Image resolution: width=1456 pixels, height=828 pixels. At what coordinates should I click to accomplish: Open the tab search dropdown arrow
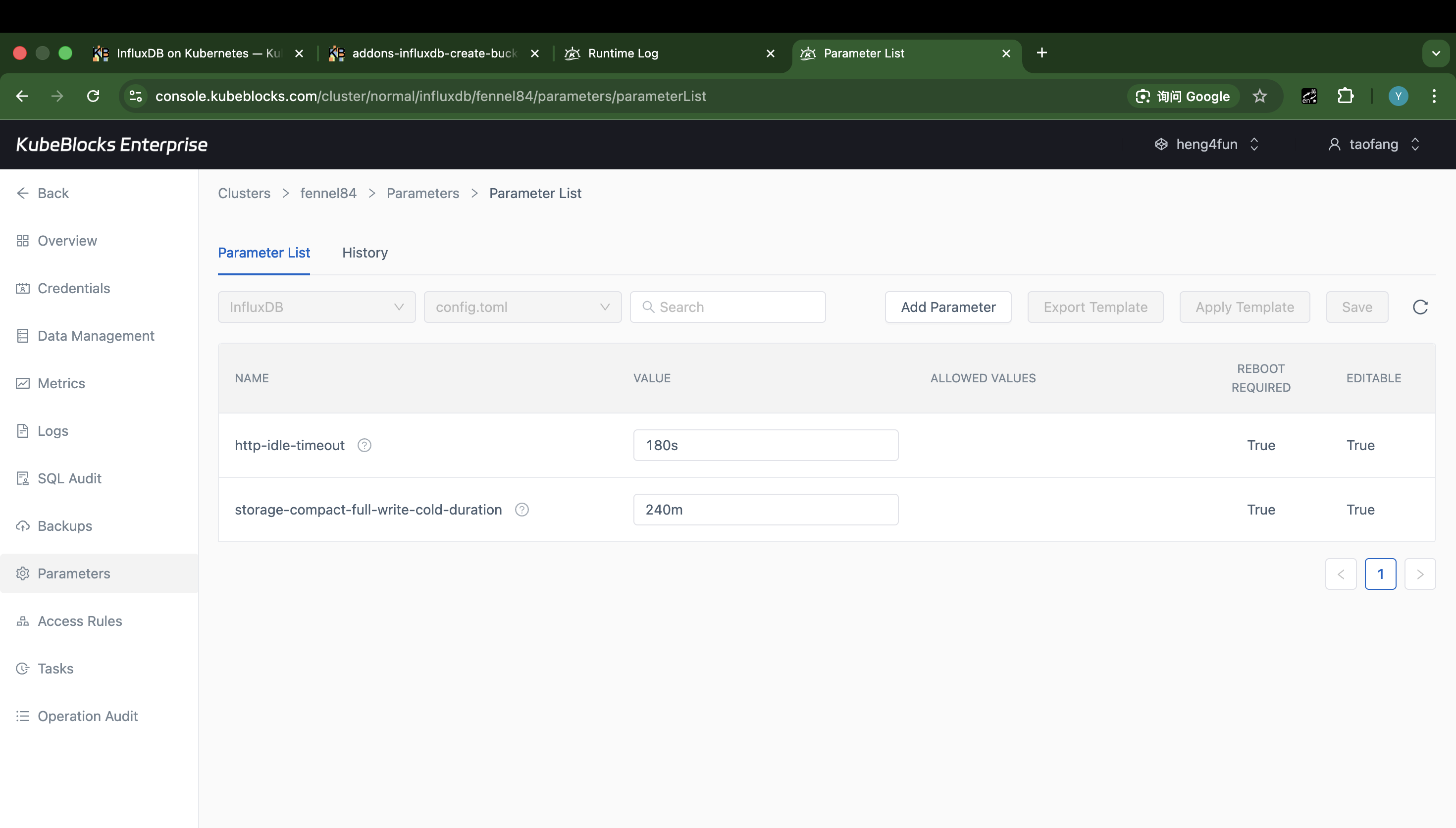[x=1436, y=53]
